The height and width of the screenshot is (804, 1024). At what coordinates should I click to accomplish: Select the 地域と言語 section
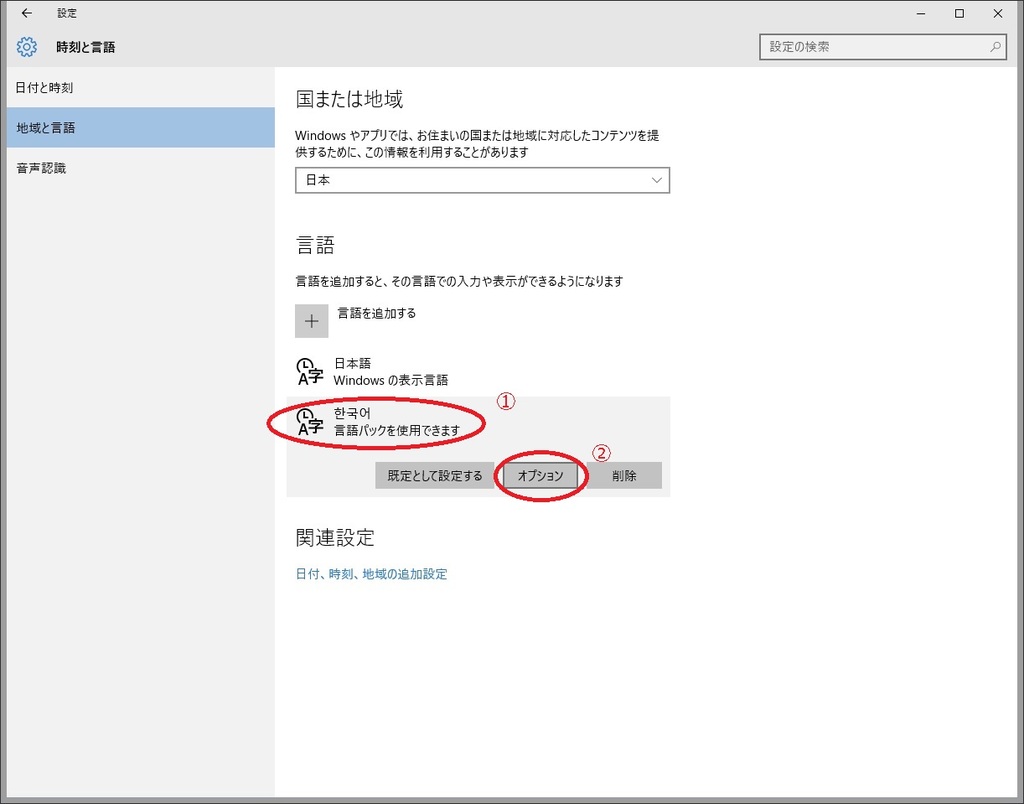tap(140, 127)
